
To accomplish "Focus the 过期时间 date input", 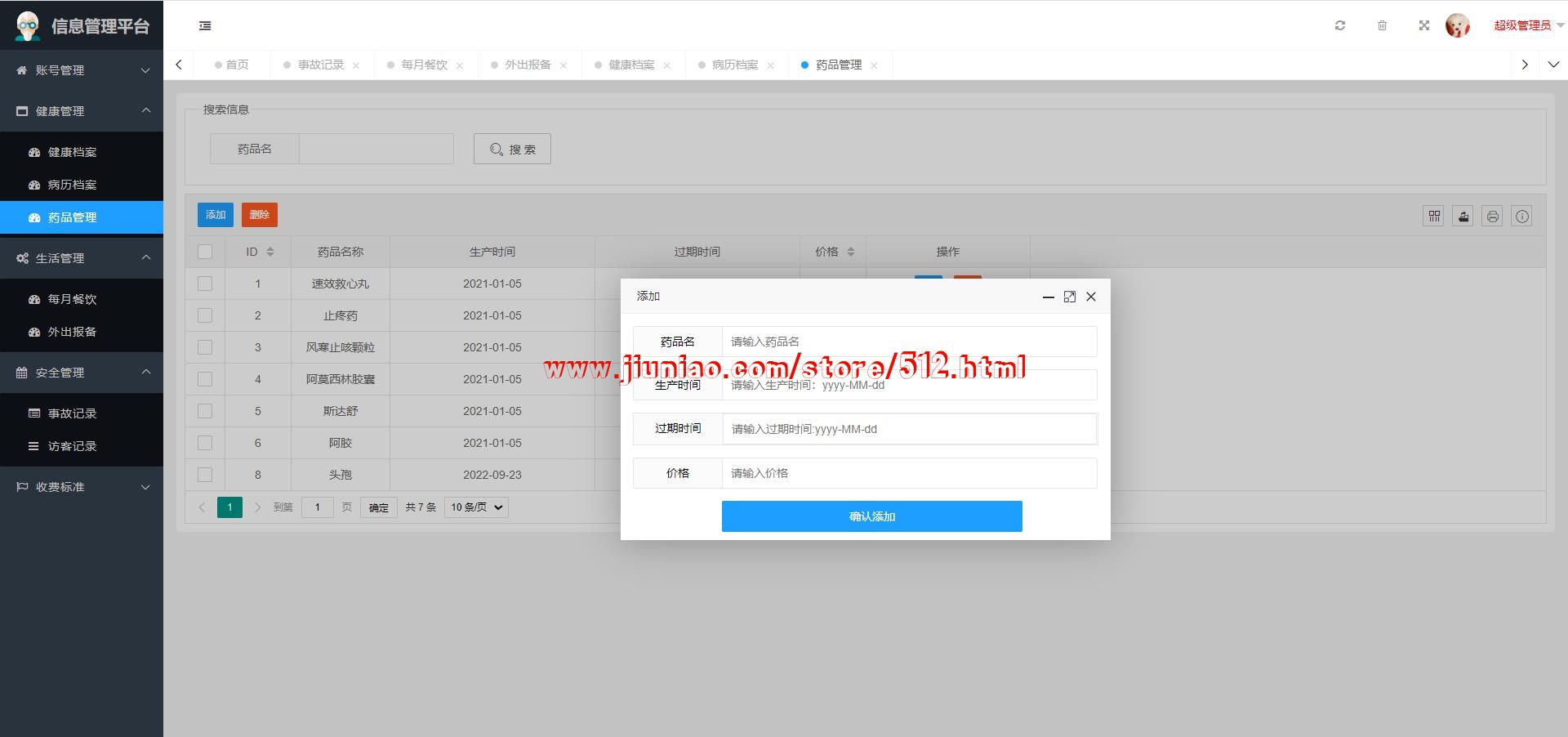I will (x=909, y=429).
